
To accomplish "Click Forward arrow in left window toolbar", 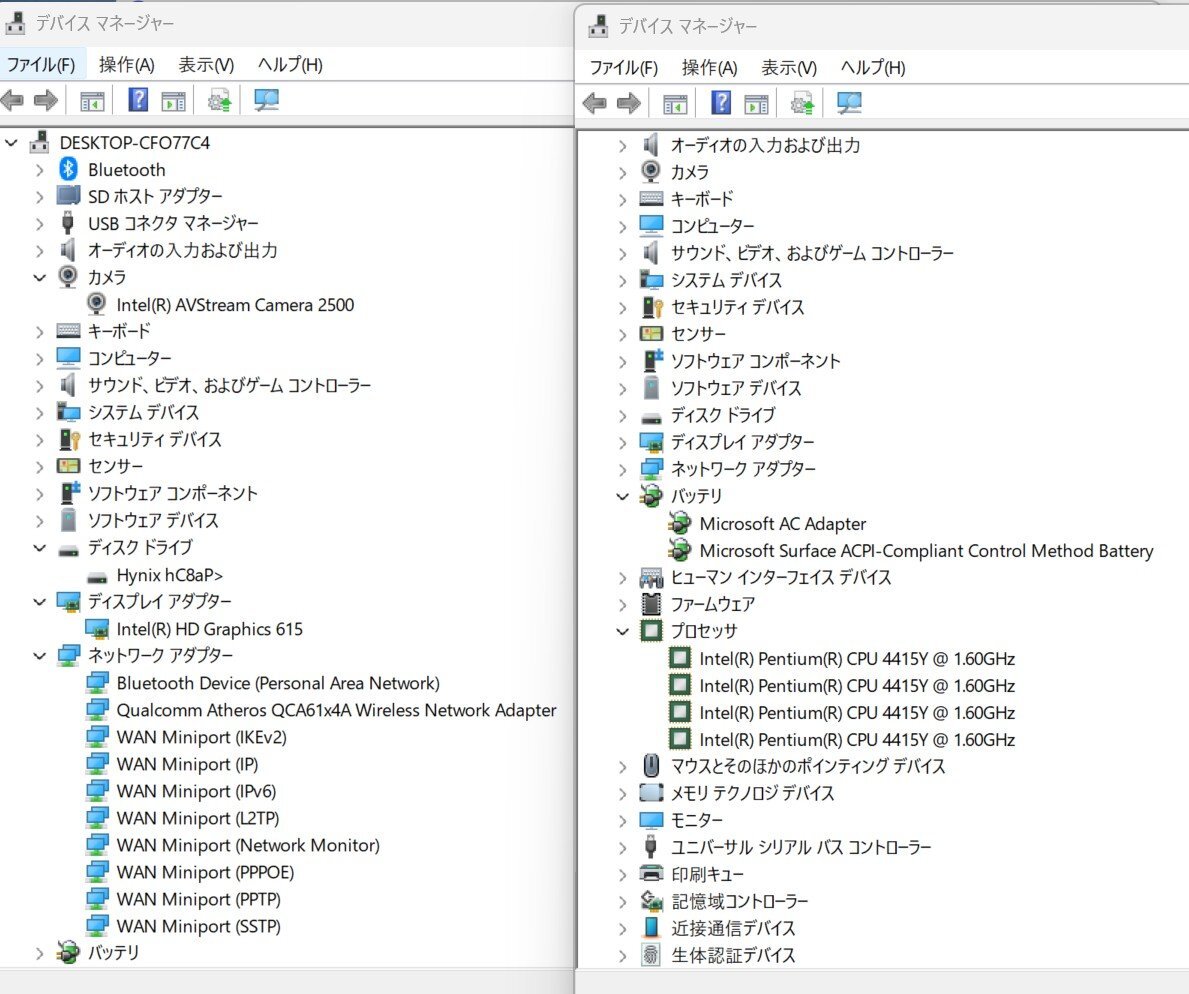I will click(46, 100).
